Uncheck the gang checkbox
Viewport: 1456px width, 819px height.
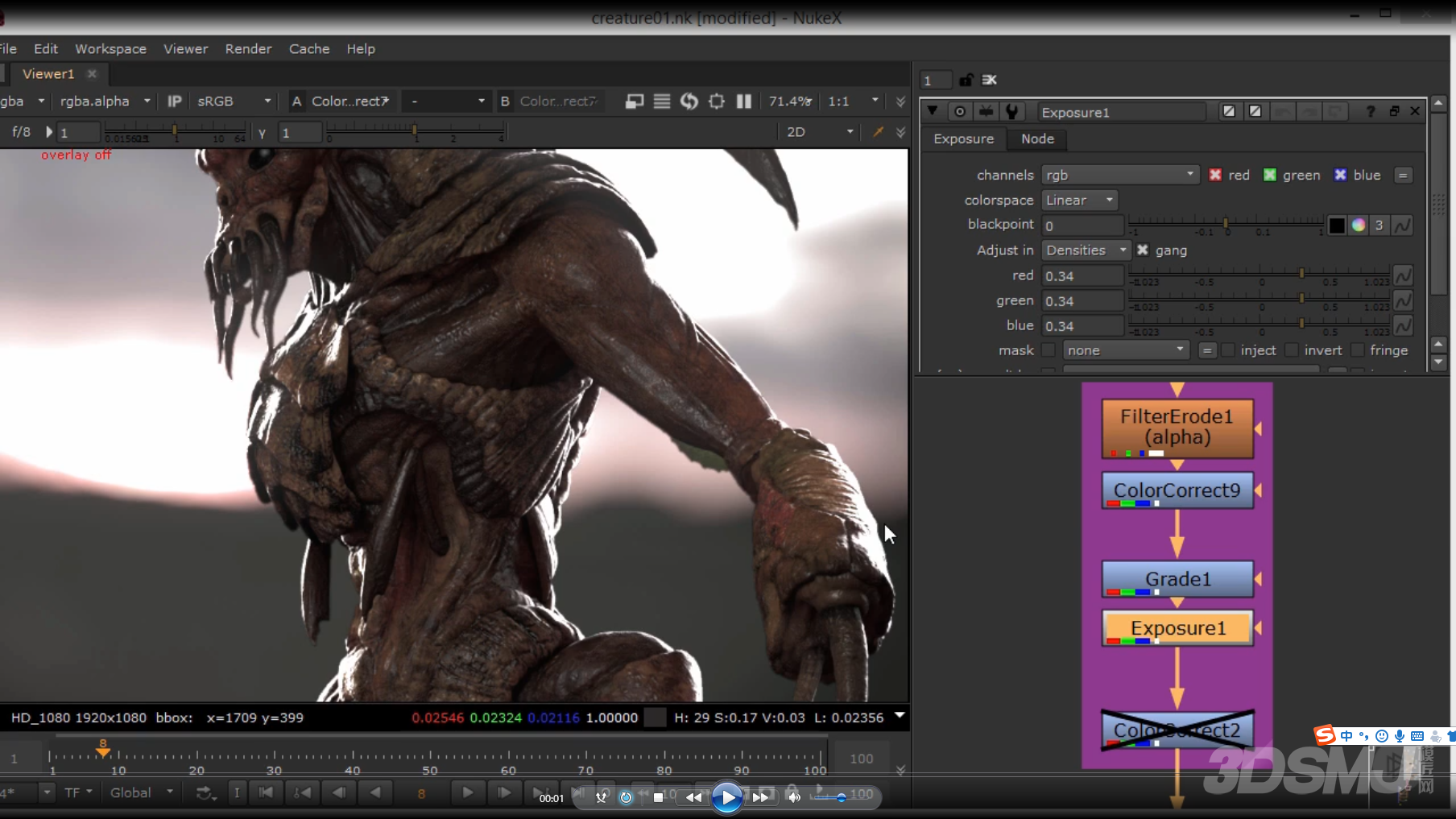click(1142, 250)
